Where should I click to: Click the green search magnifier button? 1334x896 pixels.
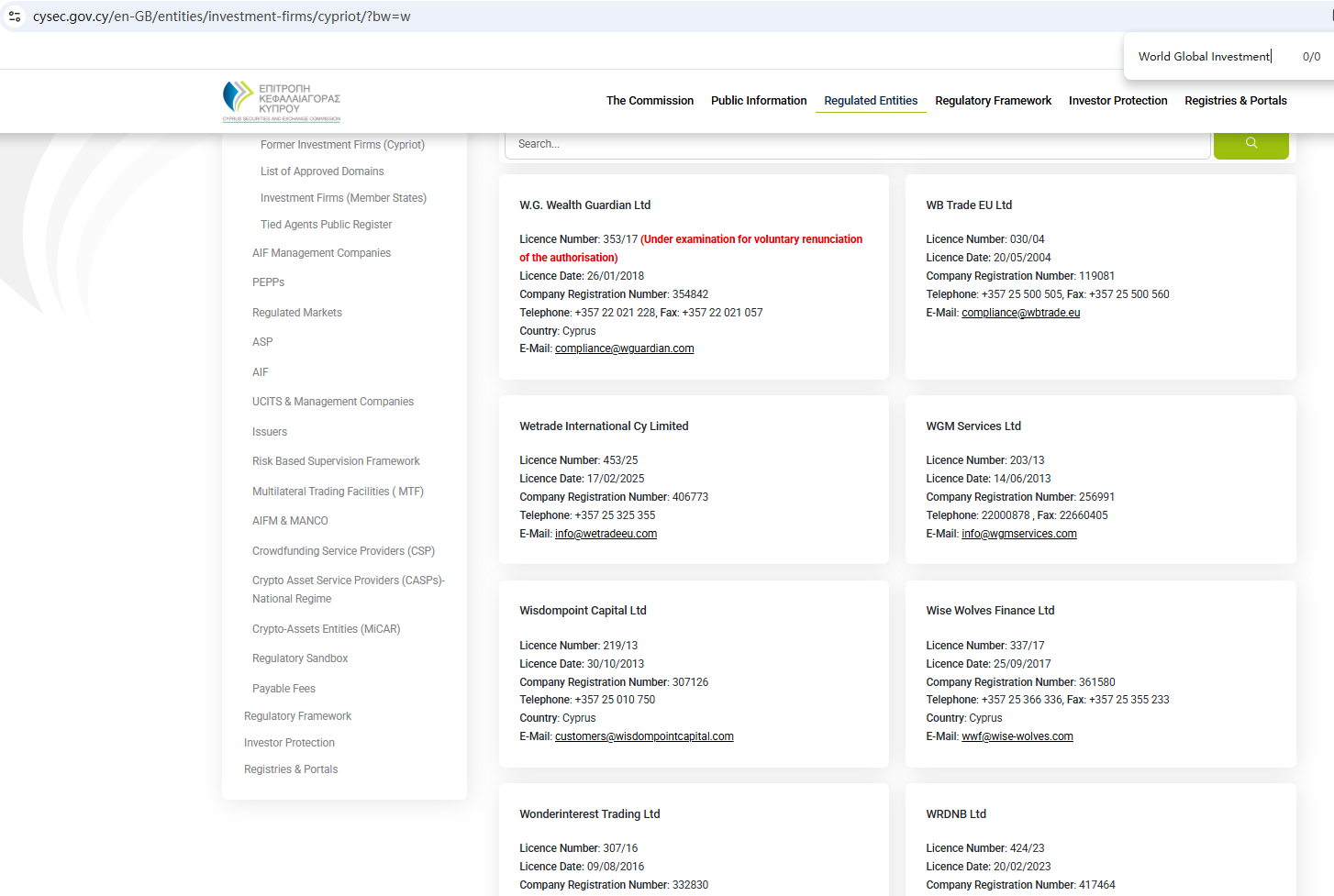click(x=1251, y=144)
